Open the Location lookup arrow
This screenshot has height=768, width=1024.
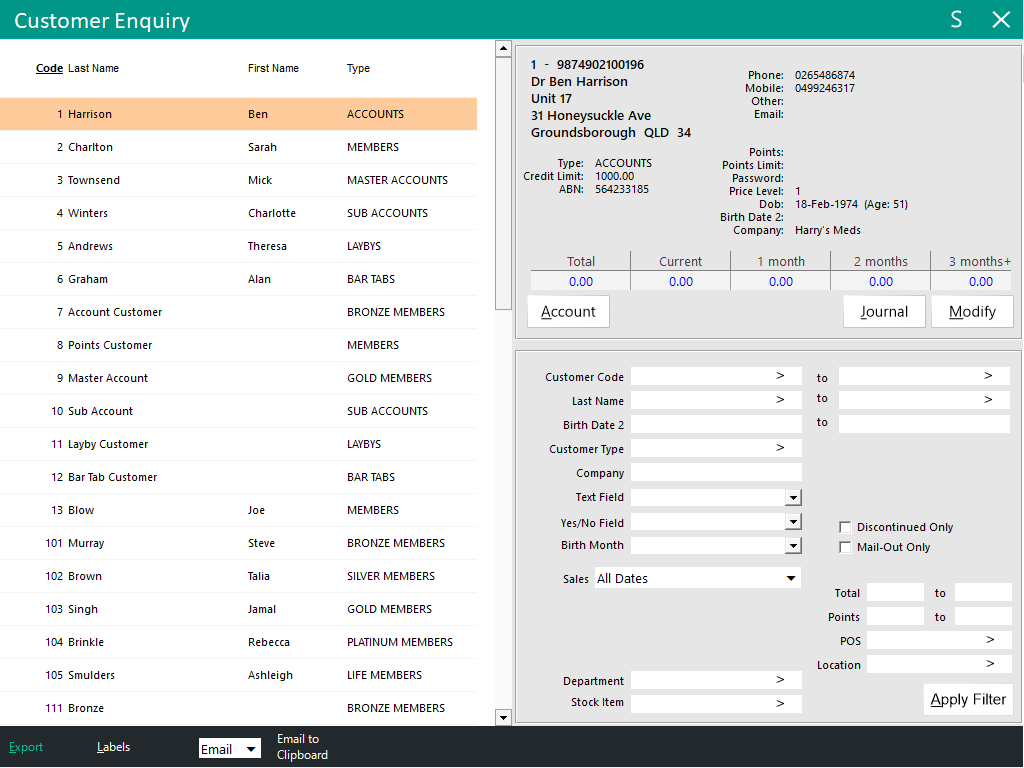pyautogui.click(x=990, y=664)
